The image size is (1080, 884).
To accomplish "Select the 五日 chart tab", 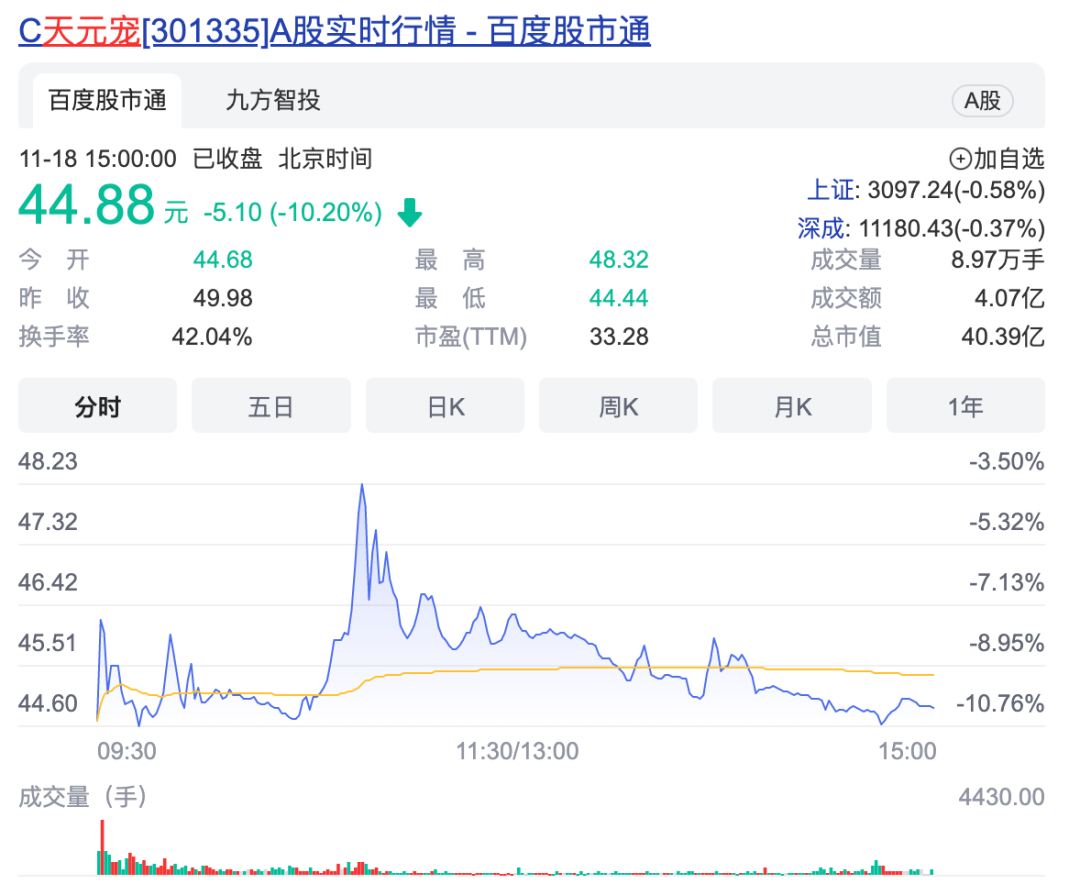I will 271,407.
